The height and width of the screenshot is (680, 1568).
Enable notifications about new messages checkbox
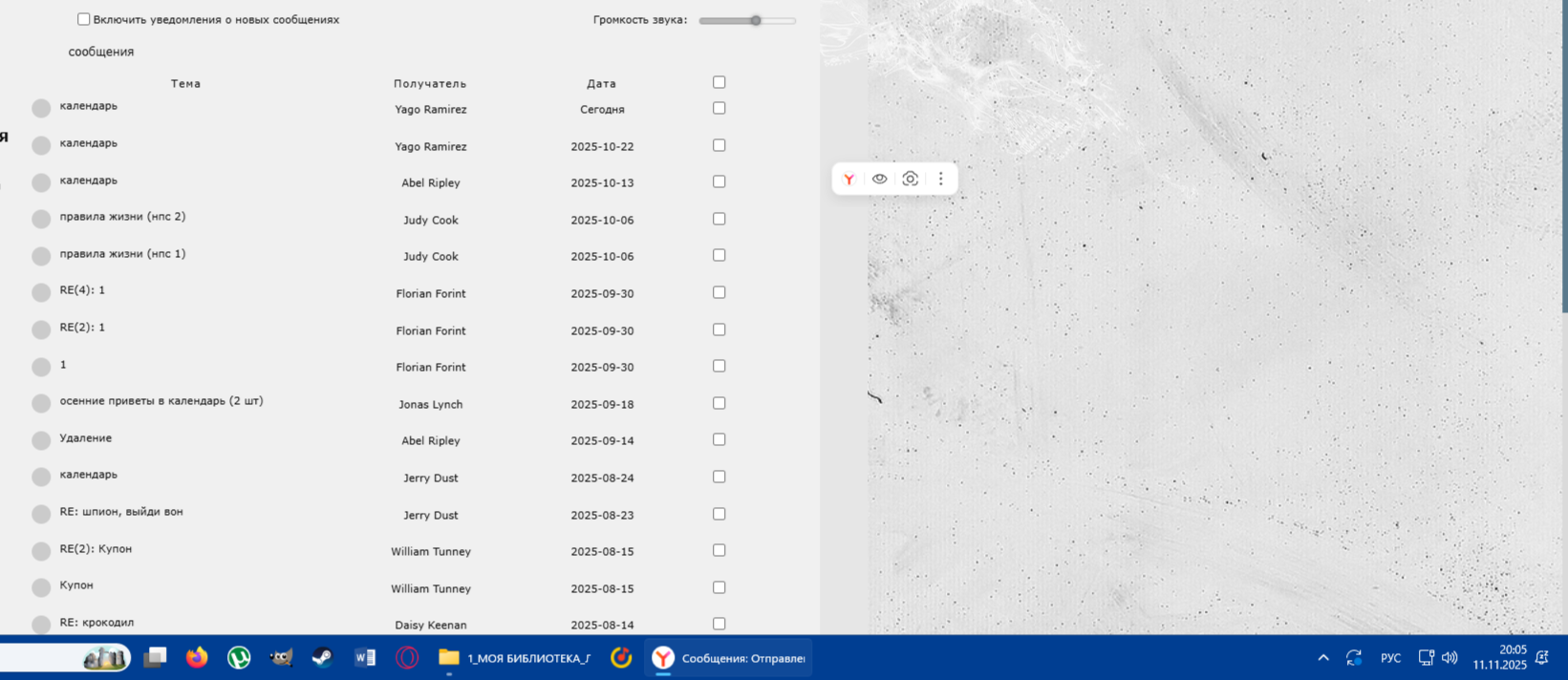(84, 19)
